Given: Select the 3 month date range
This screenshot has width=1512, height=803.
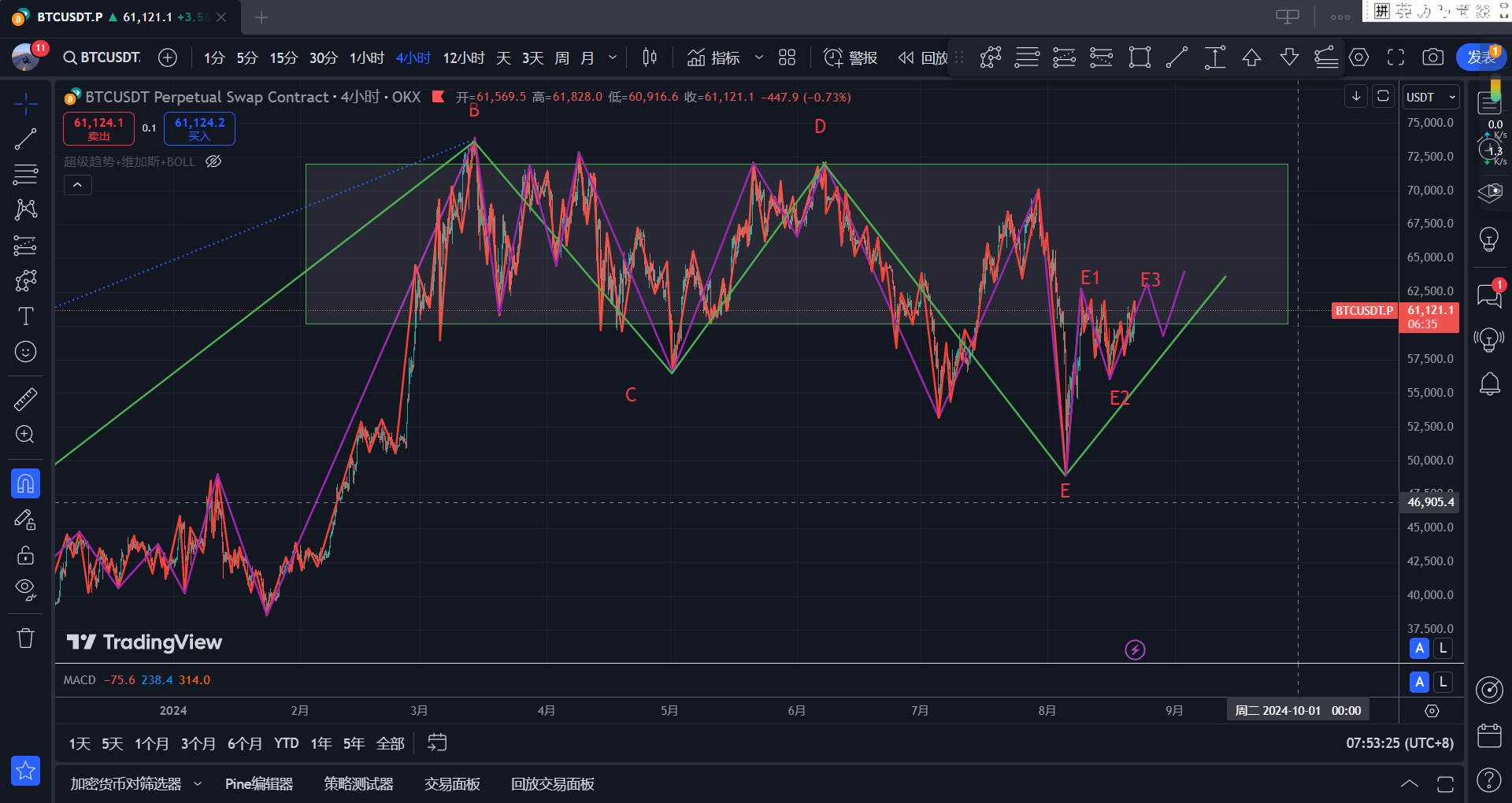Looking at the screenshot, I should point(198,744).
